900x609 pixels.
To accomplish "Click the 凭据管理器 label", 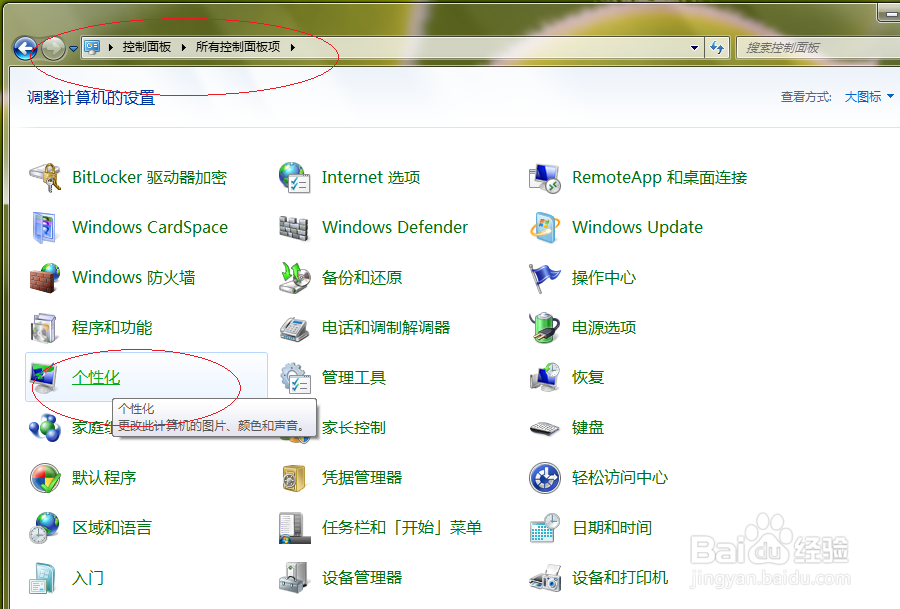I will (x=362, y=478).
